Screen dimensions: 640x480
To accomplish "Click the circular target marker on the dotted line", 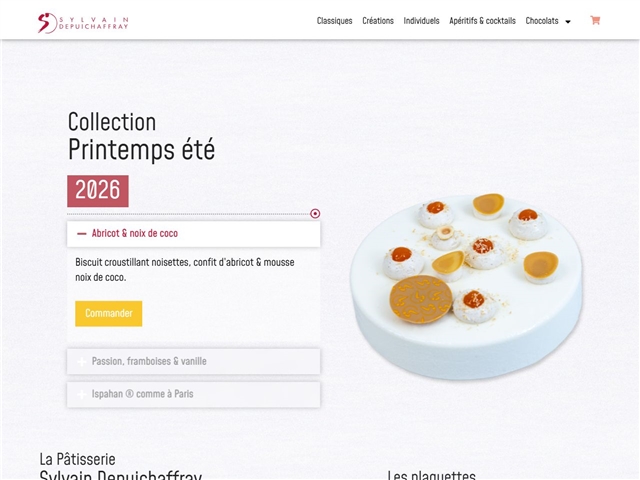I will (315, 213).
